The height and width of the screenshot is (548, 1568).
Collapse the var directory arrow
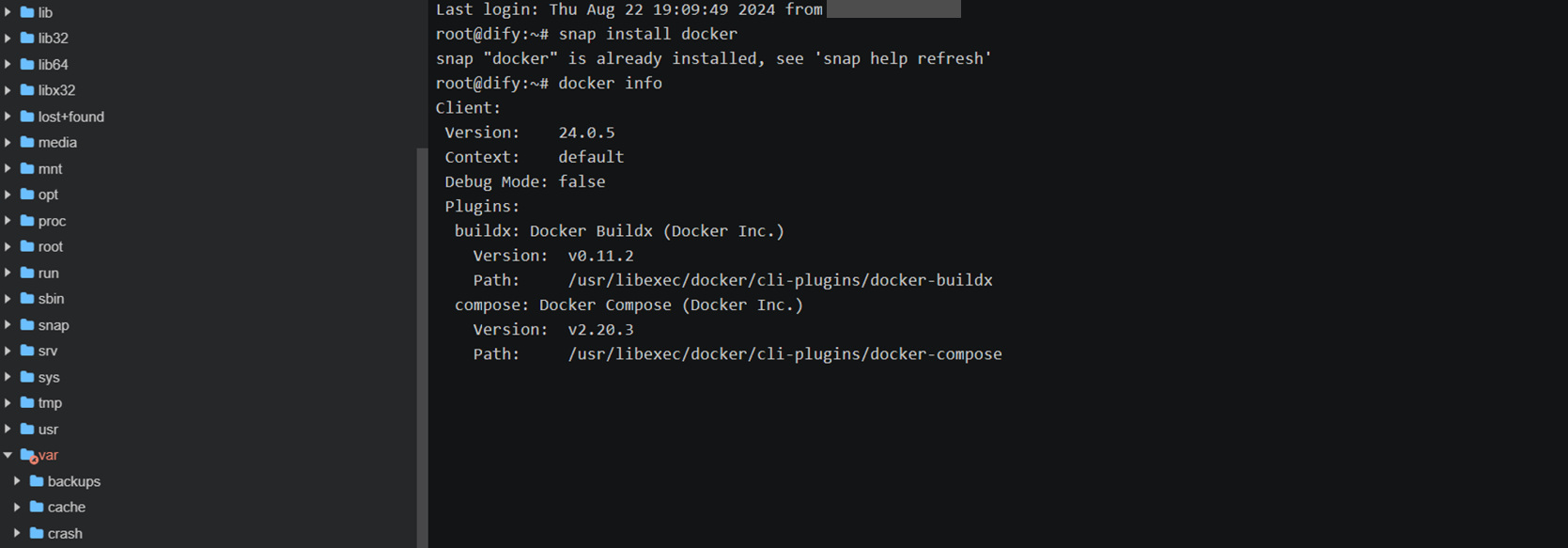pos(8,455)
